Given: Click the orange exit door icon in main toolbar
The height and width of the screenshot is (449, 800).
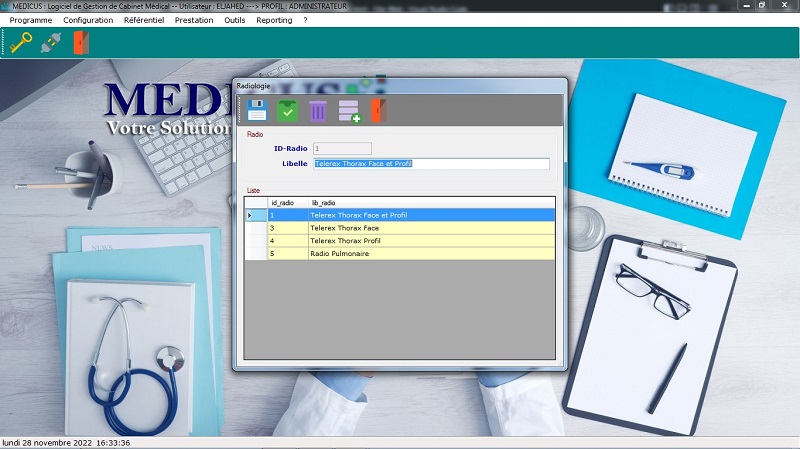Looking at the screenshot, I should 81,42.
